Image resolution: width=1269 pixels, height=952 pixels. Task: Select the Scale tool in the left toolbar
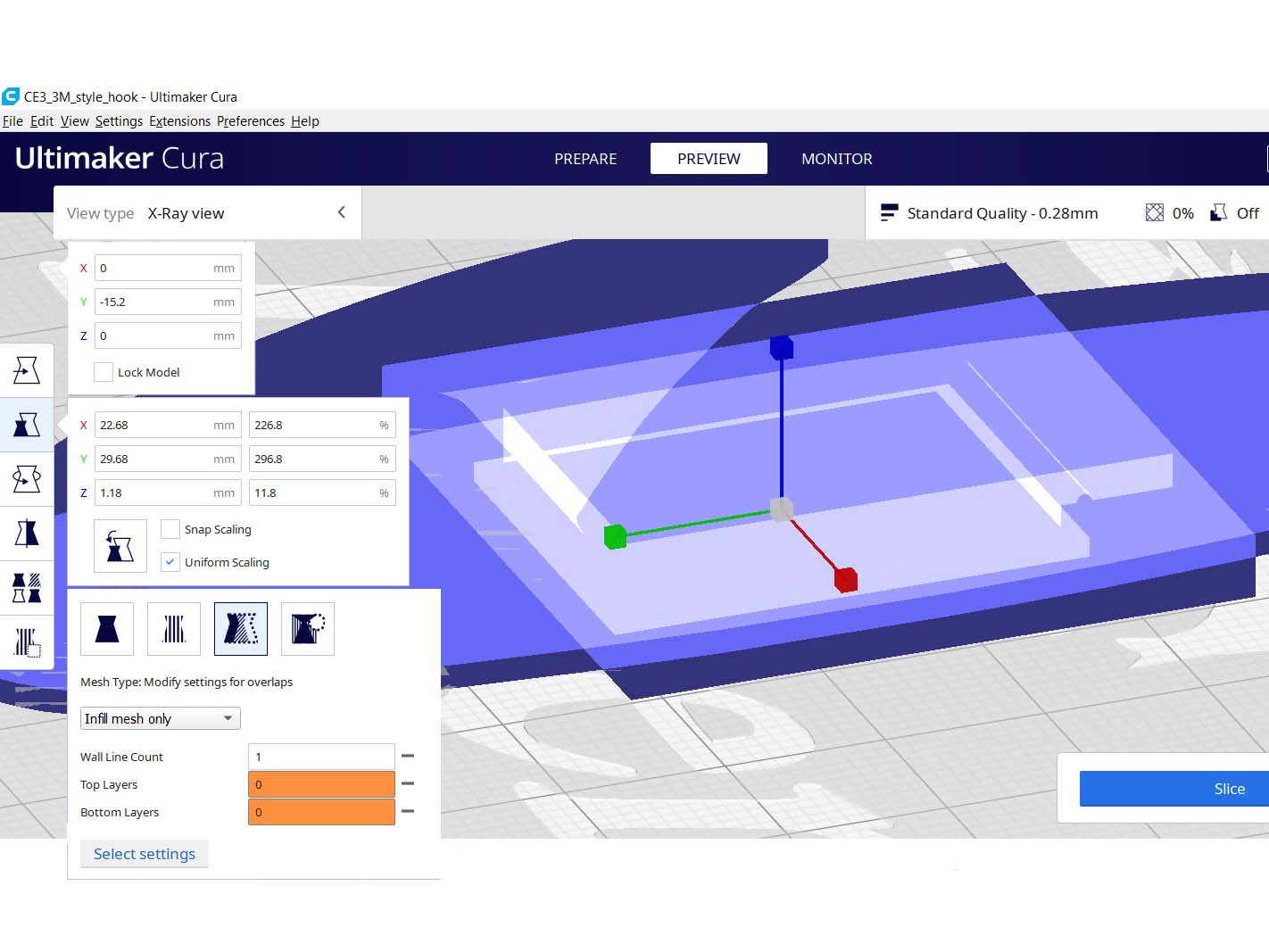coord(27,424)
